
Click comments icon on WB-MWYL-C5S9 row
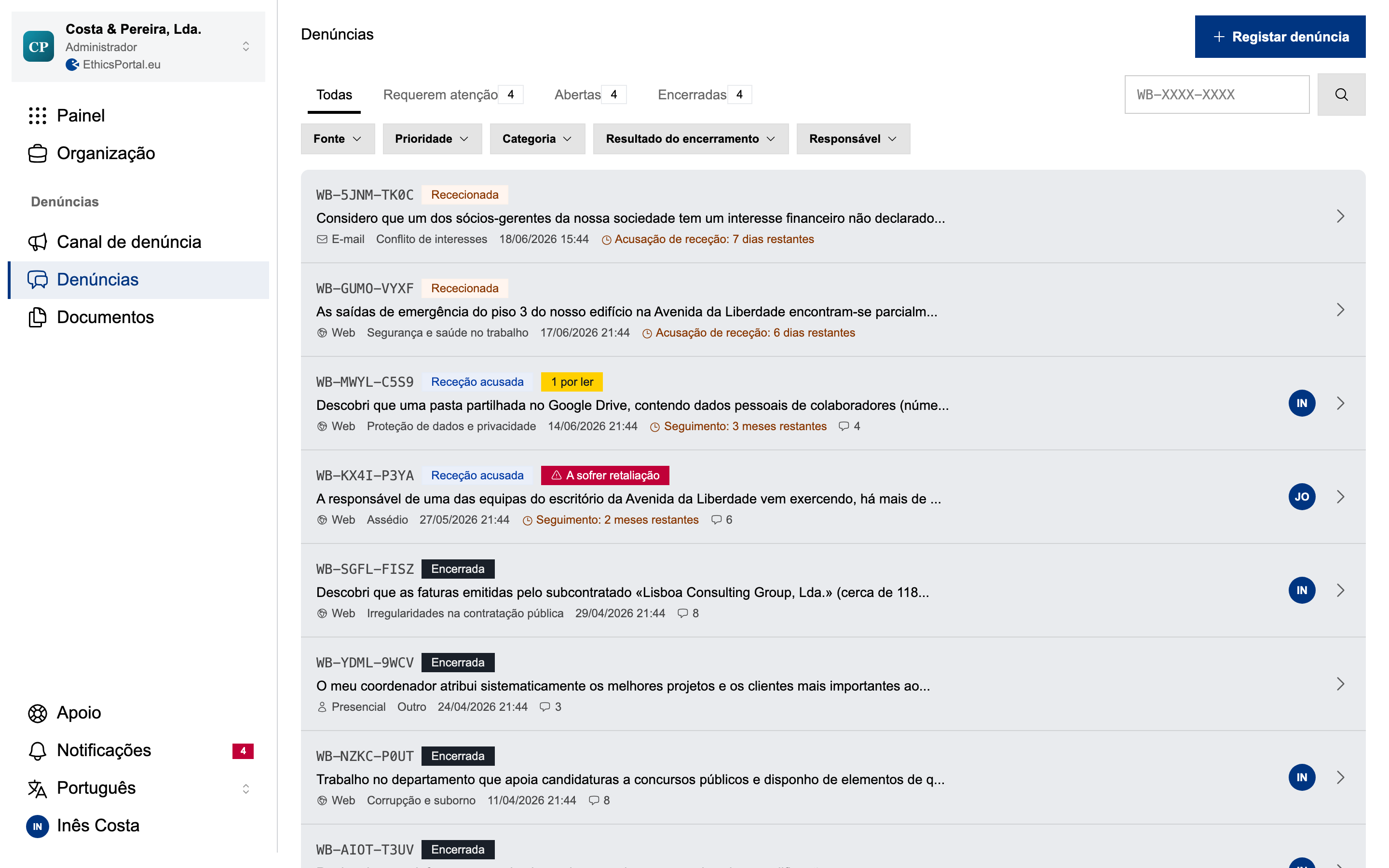(843, 426)
